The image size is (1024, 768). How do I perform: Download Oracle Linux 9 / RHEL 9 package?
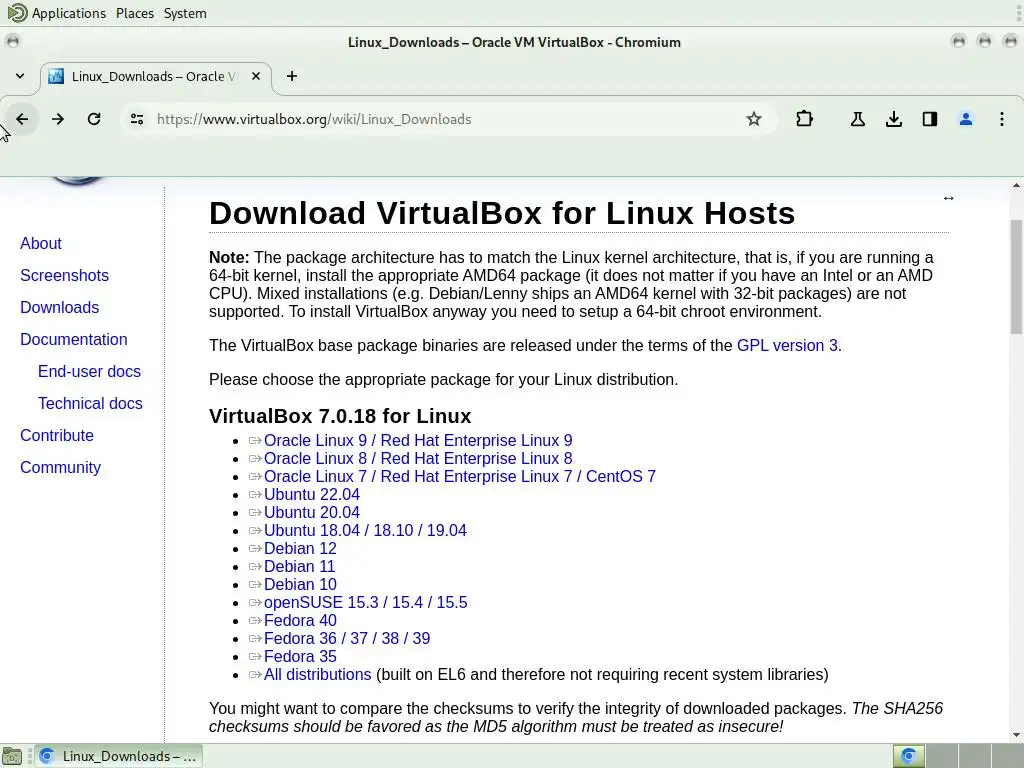coord(418,440)
